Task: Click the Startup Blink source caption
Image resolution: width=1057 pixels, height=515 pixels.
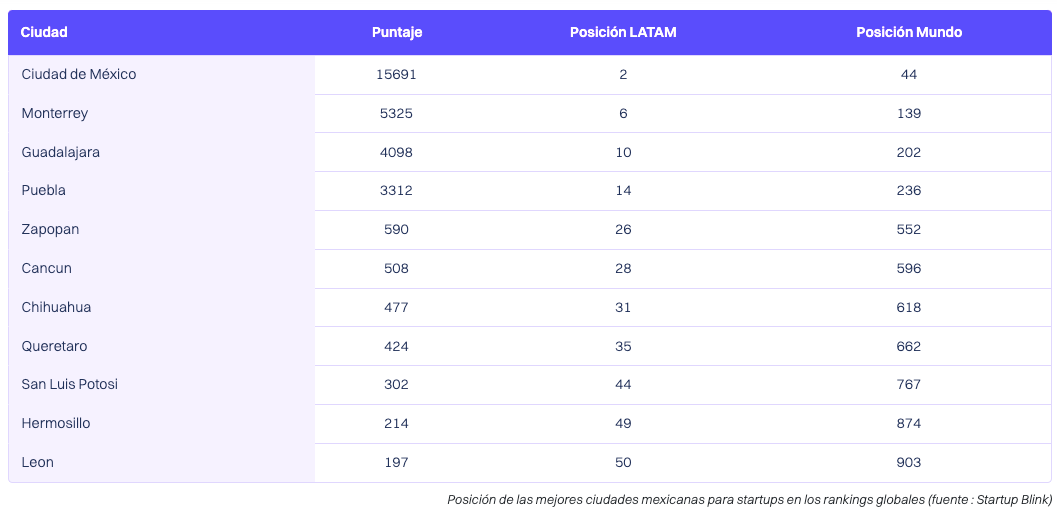Action: coord(749,499)
